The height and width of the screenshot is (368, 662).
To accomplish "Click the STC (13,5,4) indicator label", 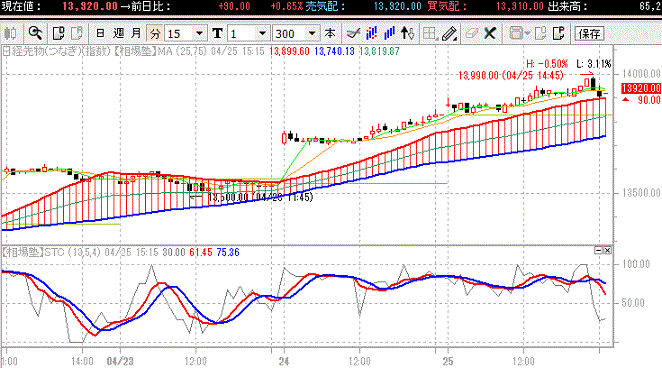I will pyautogui.click(x=72, y=252).
